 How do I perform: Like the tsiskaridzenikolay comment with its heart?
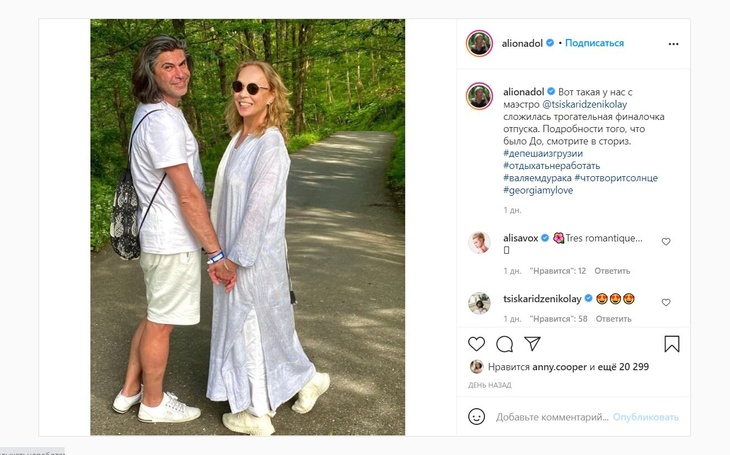[x=666, y=302]
